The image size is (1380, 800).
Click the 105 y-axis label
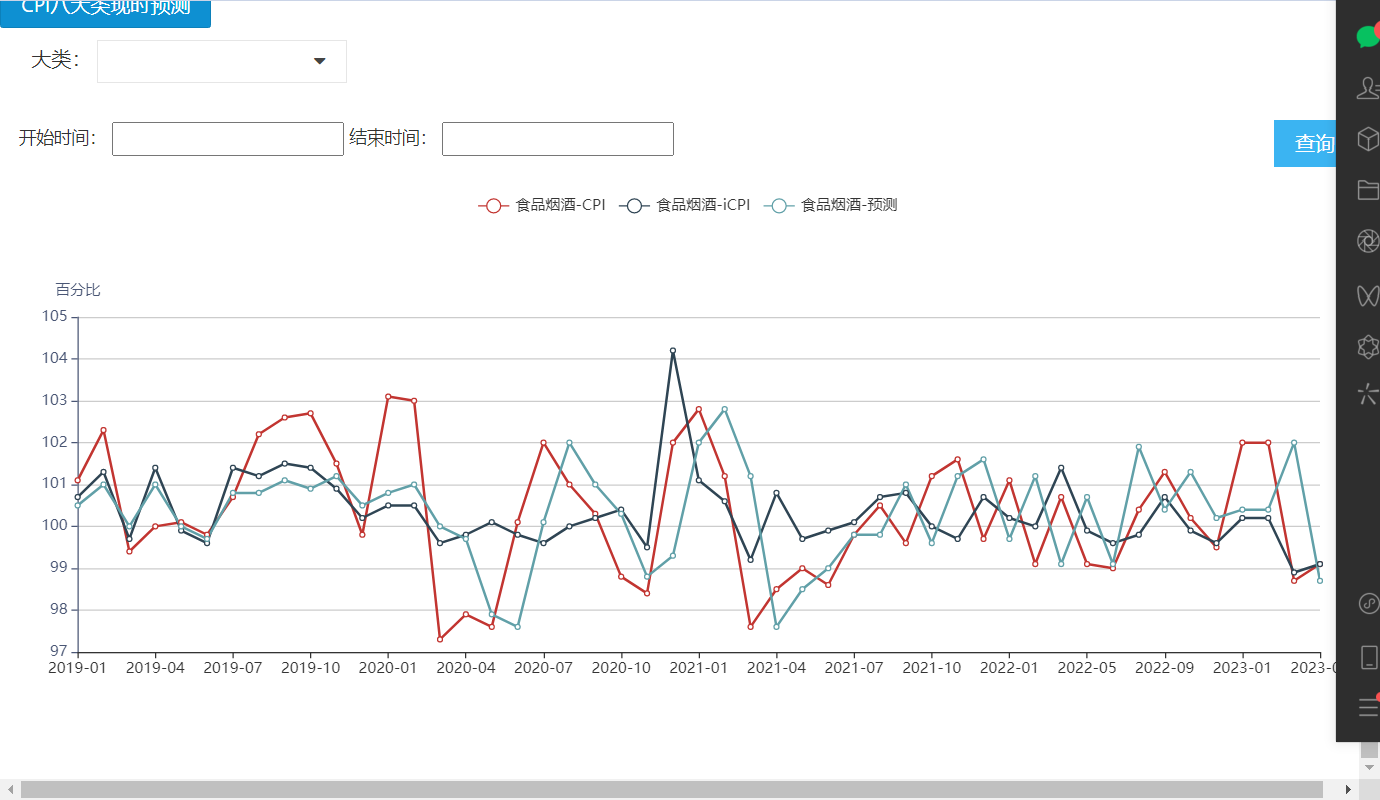coord(55,317)
